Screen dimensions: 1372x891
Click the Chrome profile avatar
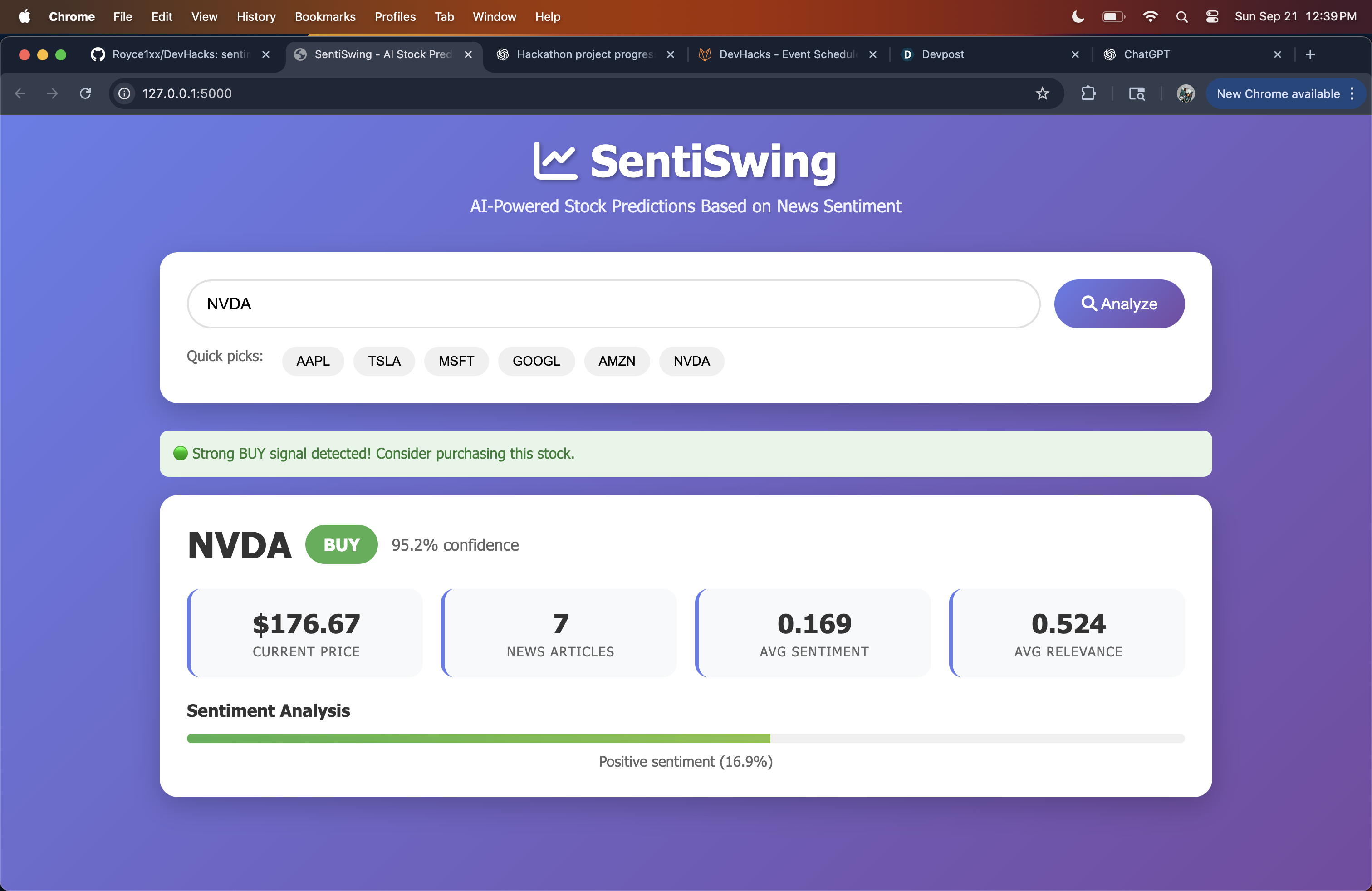[x=1185, y=93]
